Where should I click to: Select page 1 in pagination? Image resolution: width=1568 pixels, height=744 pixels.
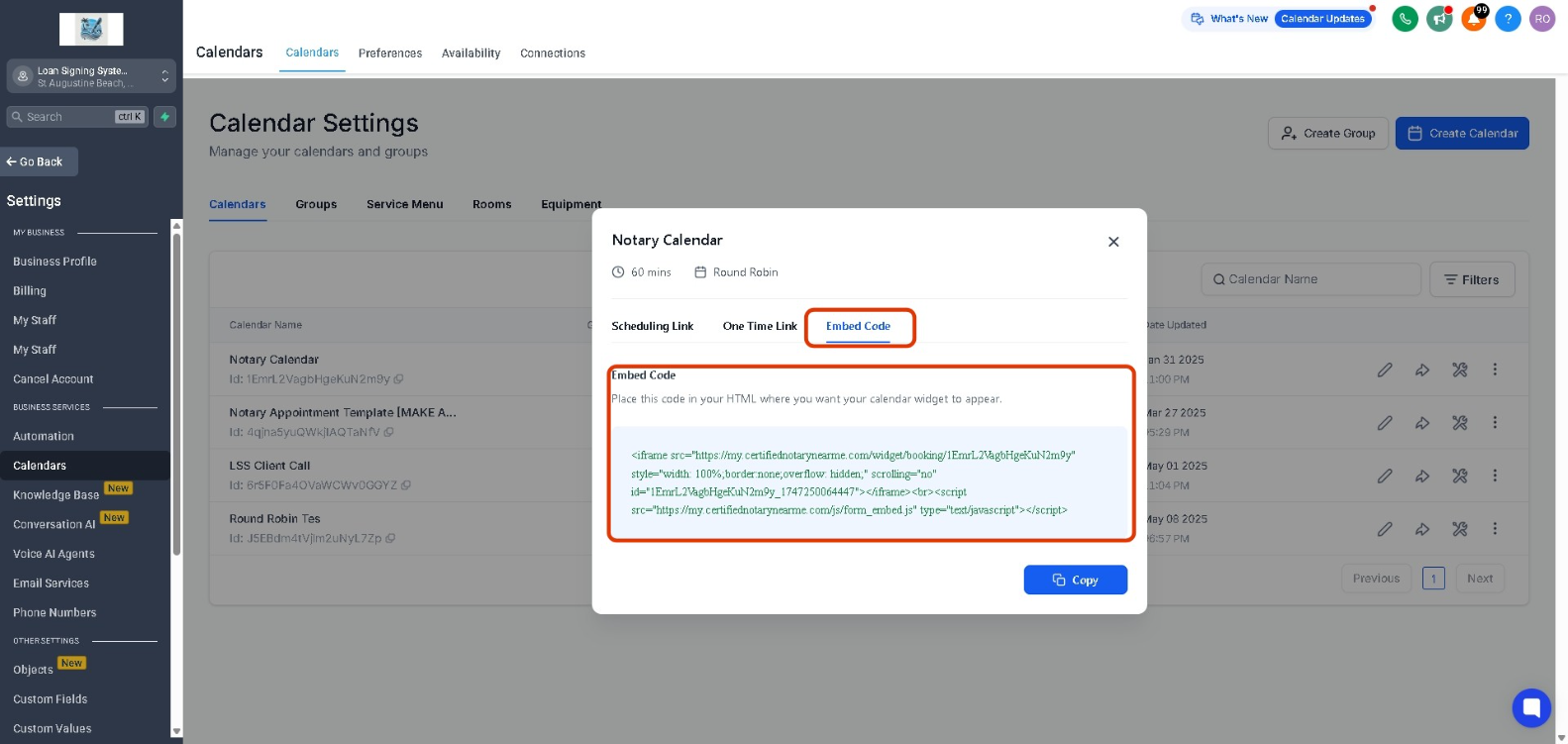pos(1433,579)
